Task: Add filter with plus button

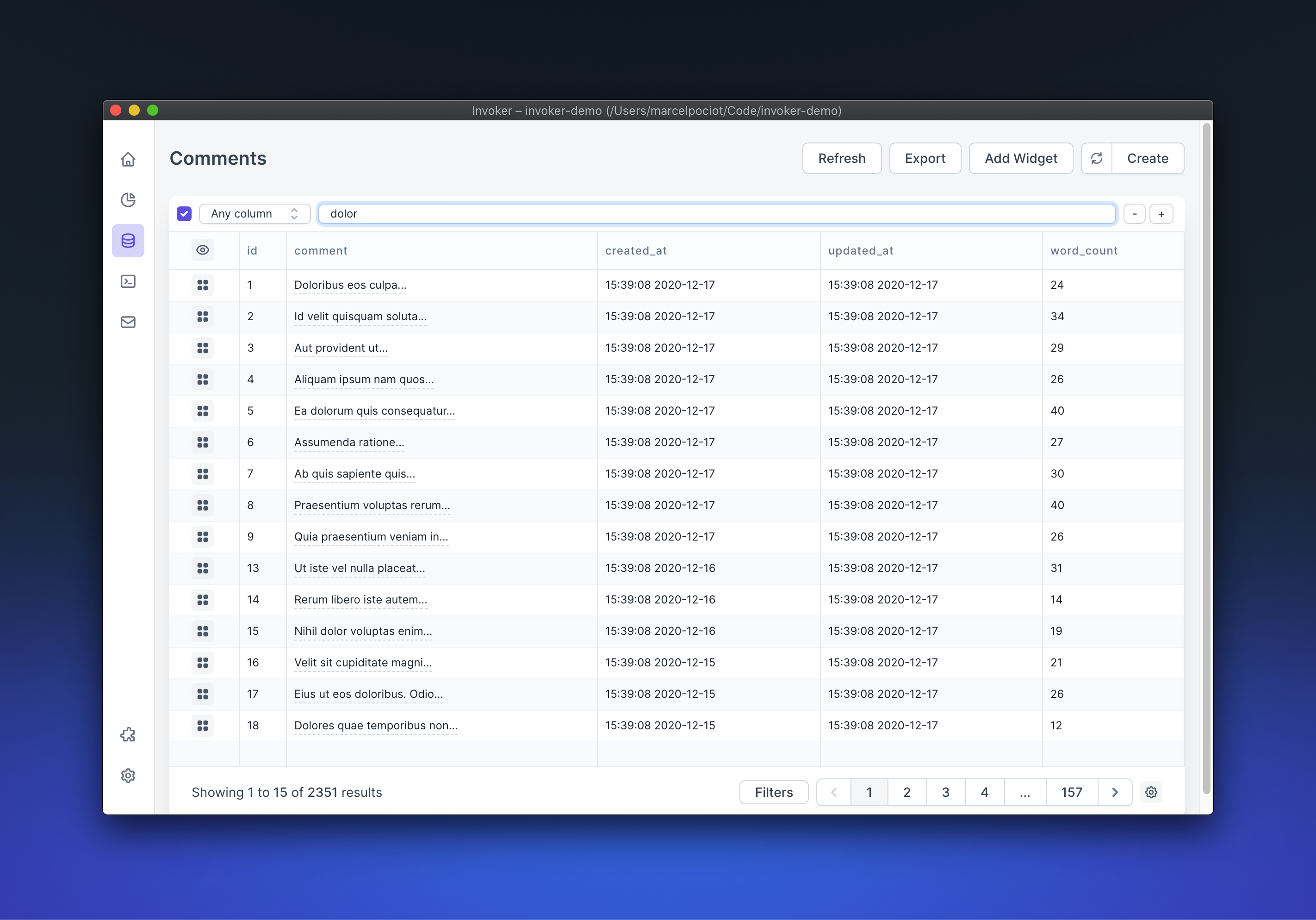Action: coord(1161,214)
